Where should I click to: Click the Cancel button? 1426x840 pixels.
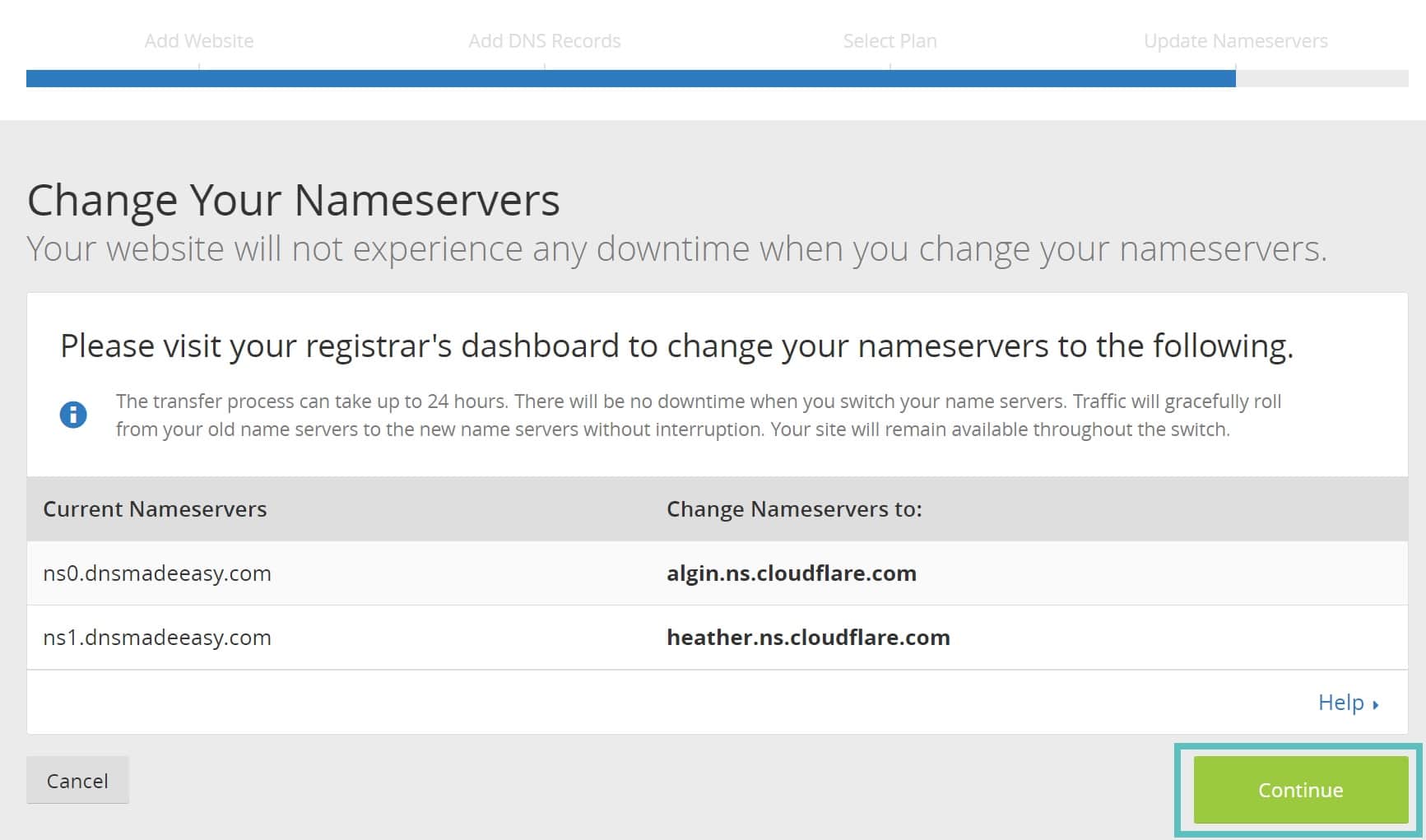point(77,780)
